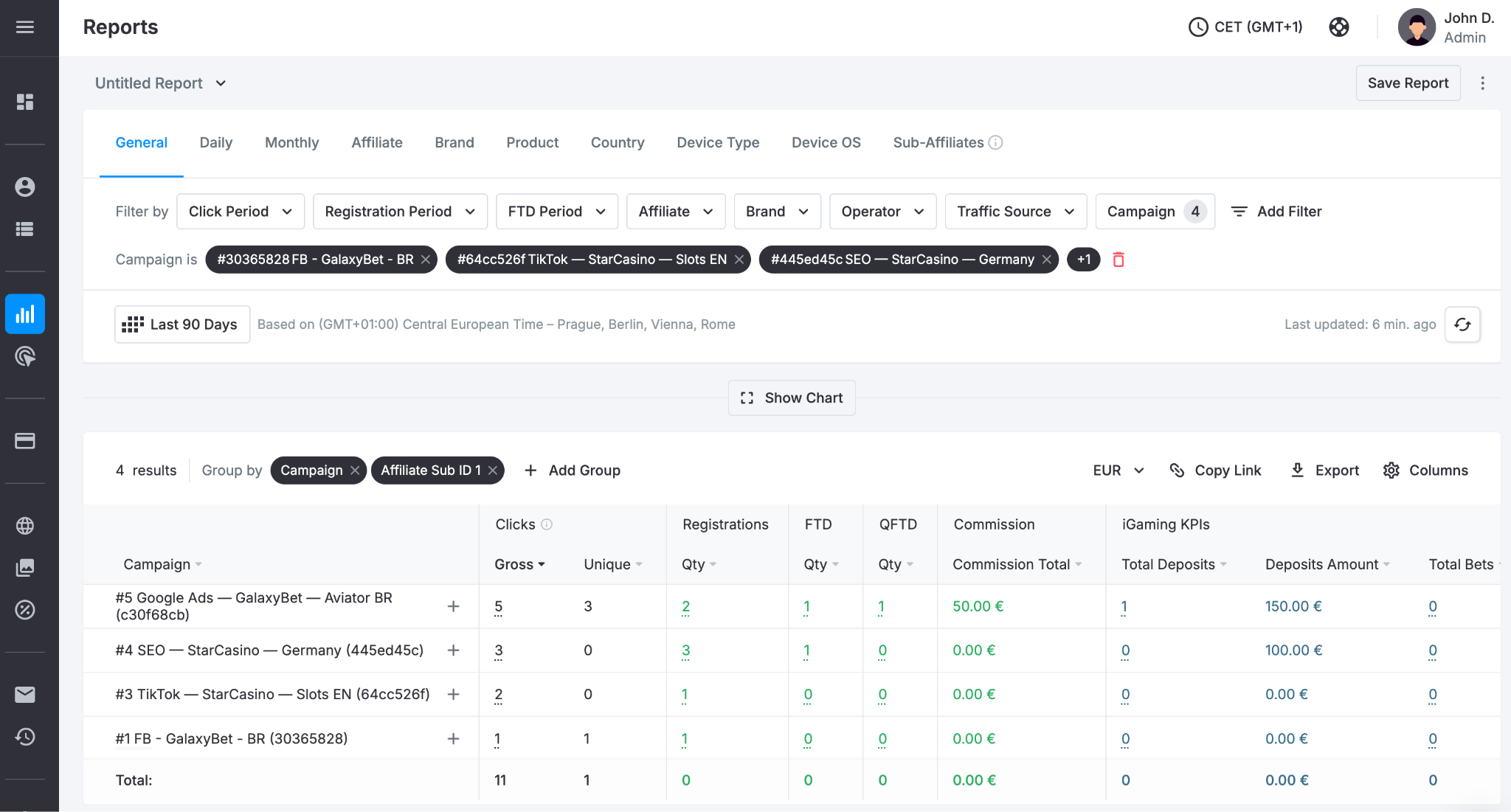This screenshot has height=812, width=1511.
Task: Click the refresh data icon button
Action: (x=1462, y=325)
